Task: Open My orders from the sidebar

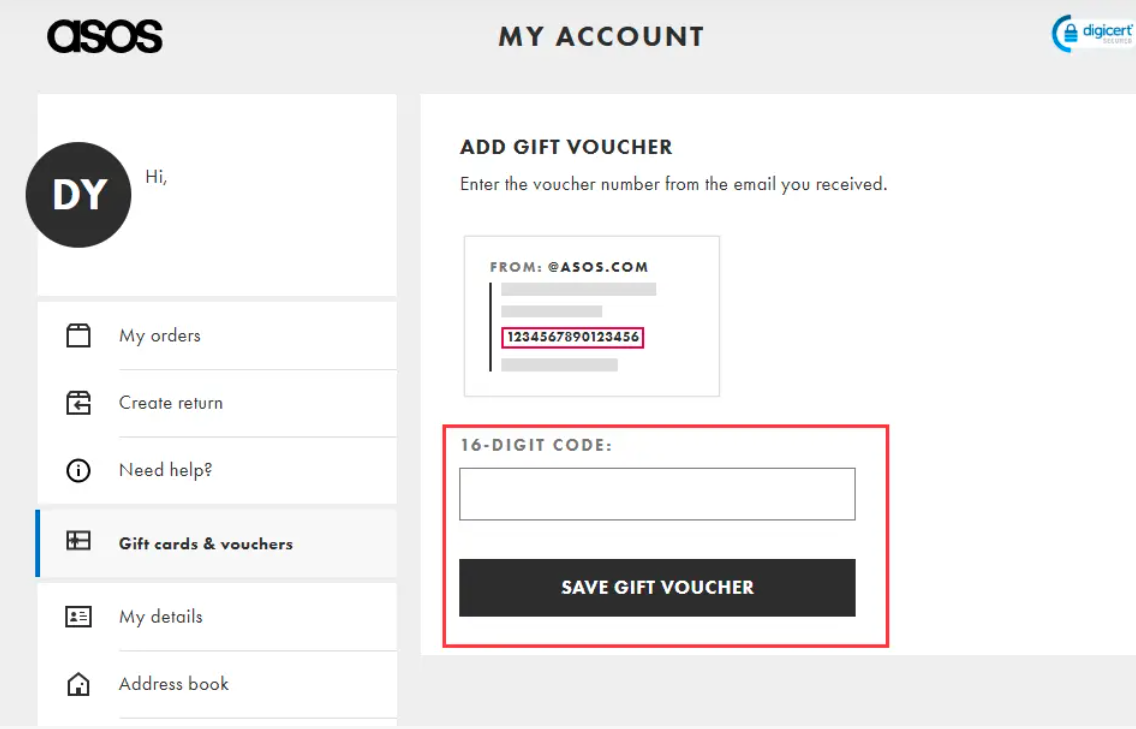Action: pos(160,336)
